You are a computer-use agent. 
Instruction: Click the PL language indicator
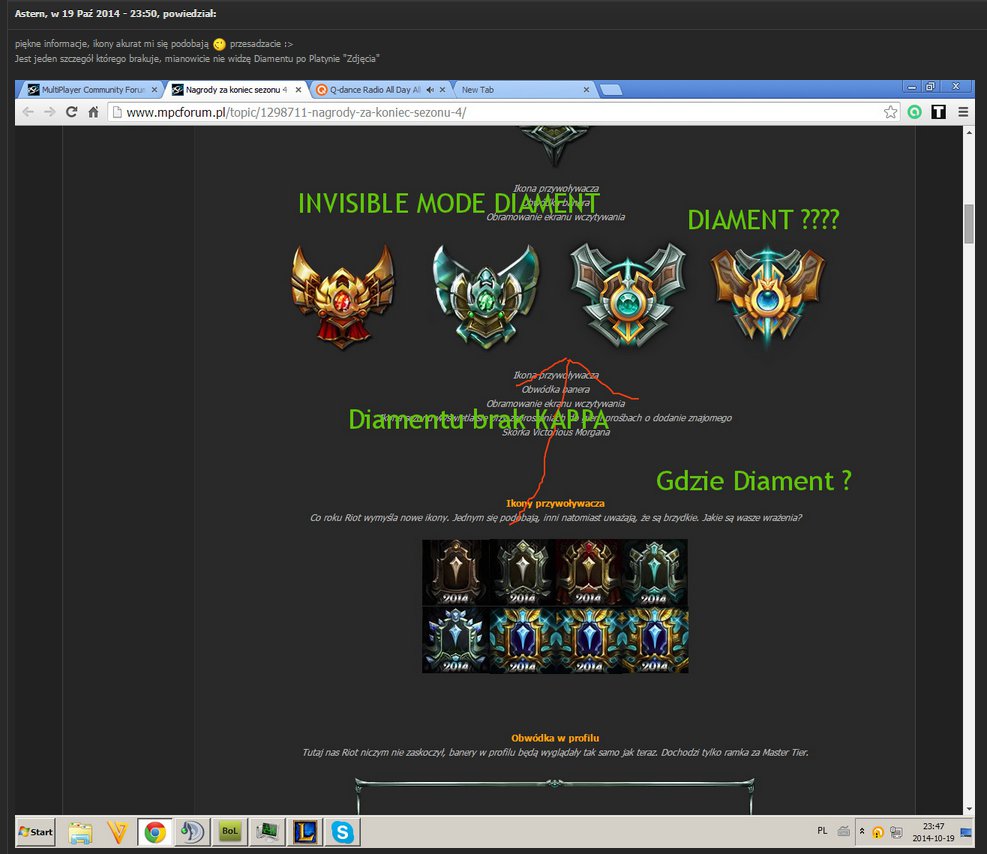tap(822, 831)
